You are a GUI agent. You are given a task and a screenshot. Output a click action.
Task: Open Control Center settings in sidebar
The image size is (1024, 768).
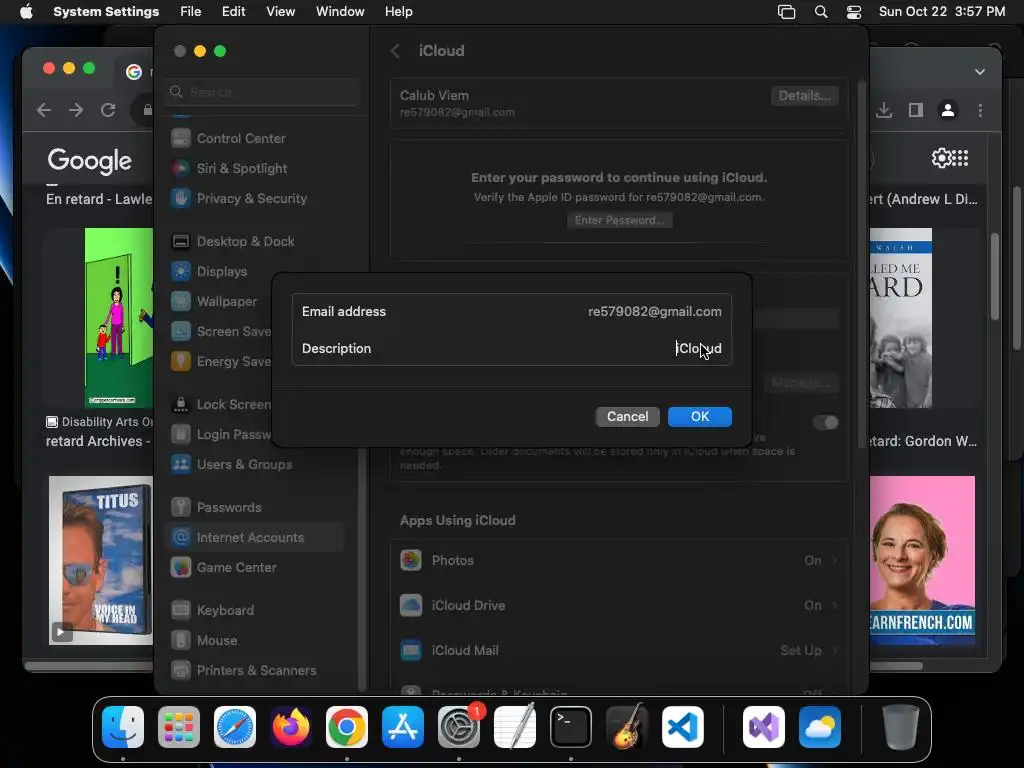pos(240,138)
